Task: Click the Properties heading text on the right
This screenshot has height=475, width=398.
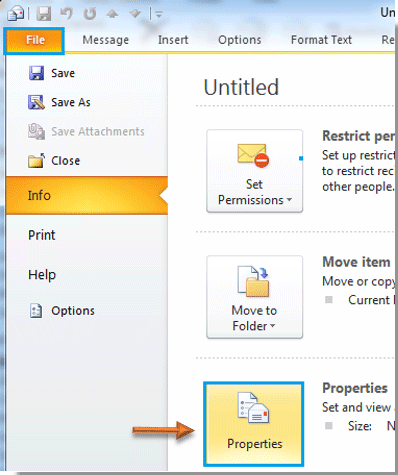Action: pos(355,388)
